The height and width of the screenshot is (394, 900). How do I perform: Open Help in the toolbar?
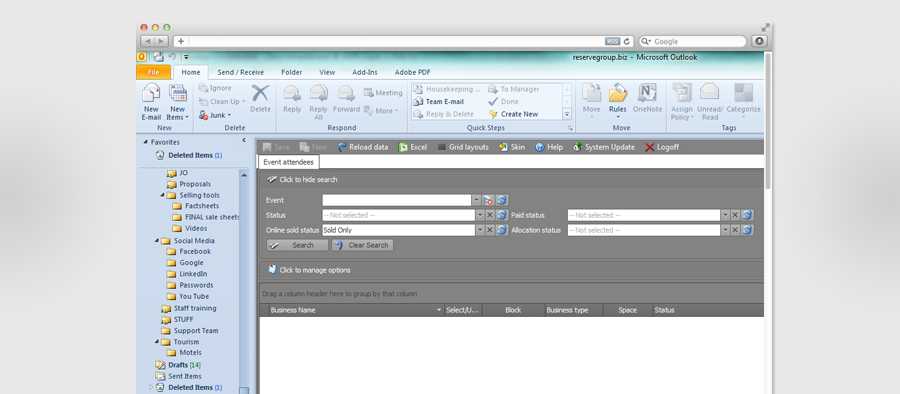click(x=549, y=147)
